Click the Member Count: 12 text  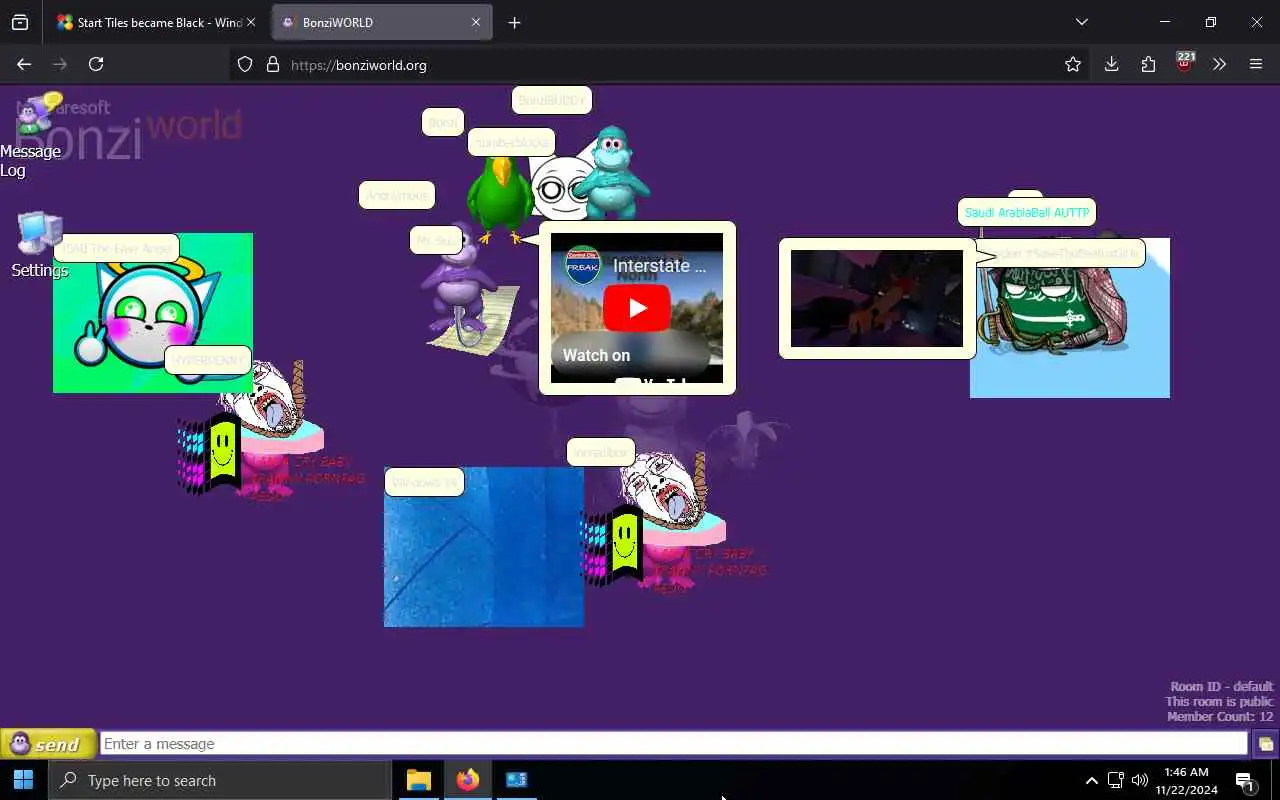(1220, 717)
